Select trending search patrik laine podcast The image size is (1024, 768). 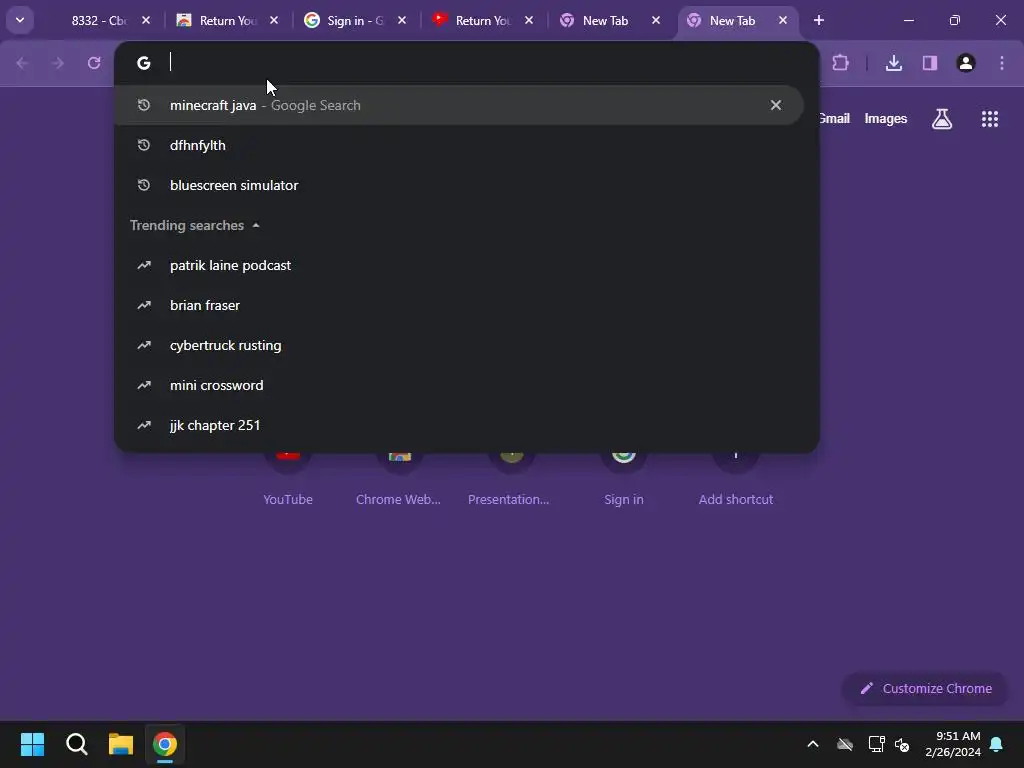458,265
